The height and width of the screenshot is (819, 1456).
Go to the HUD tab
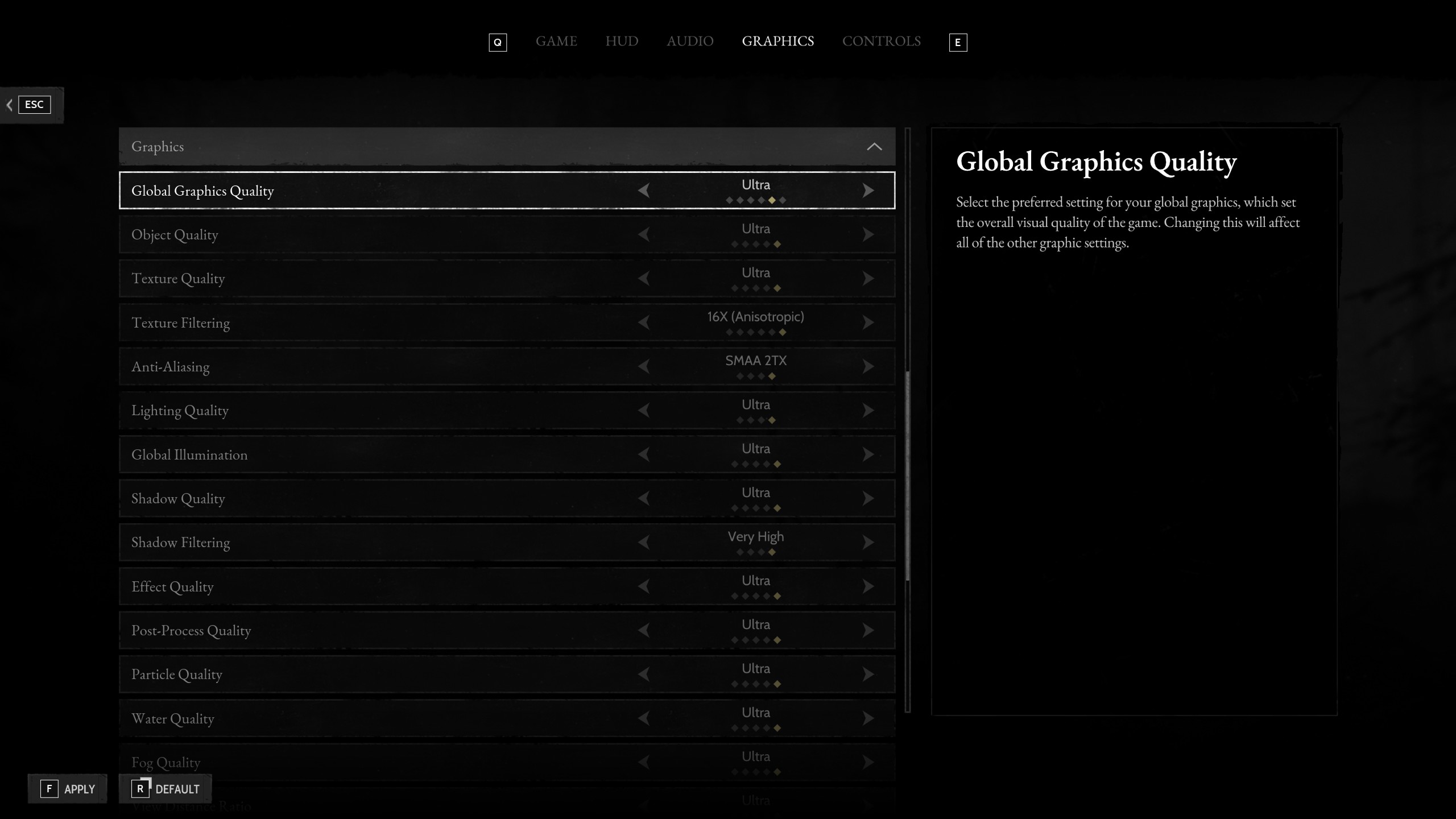(x=622, y=42)
